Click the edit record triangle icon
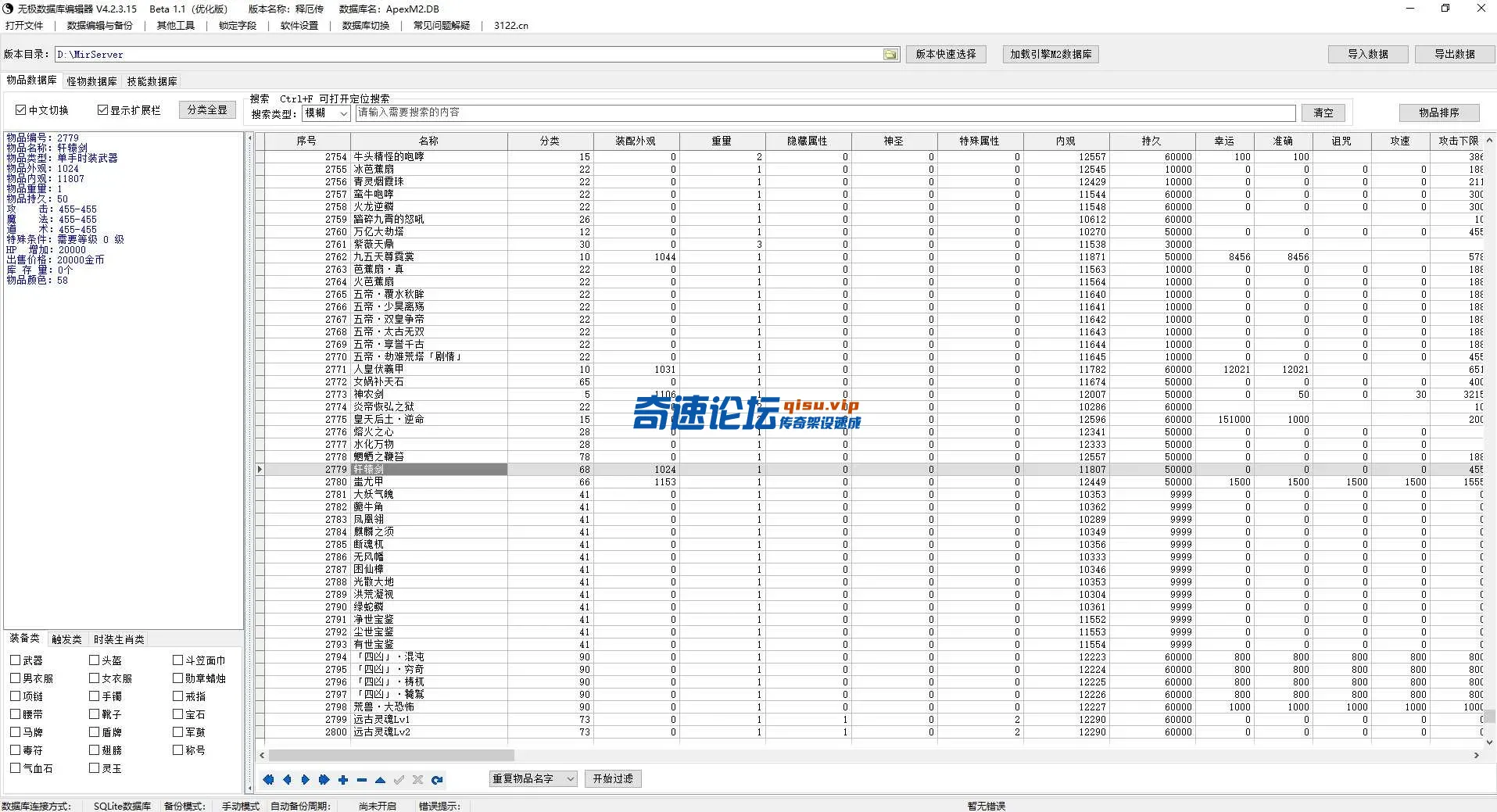The image size is (1497, 812). click(380, 779)
